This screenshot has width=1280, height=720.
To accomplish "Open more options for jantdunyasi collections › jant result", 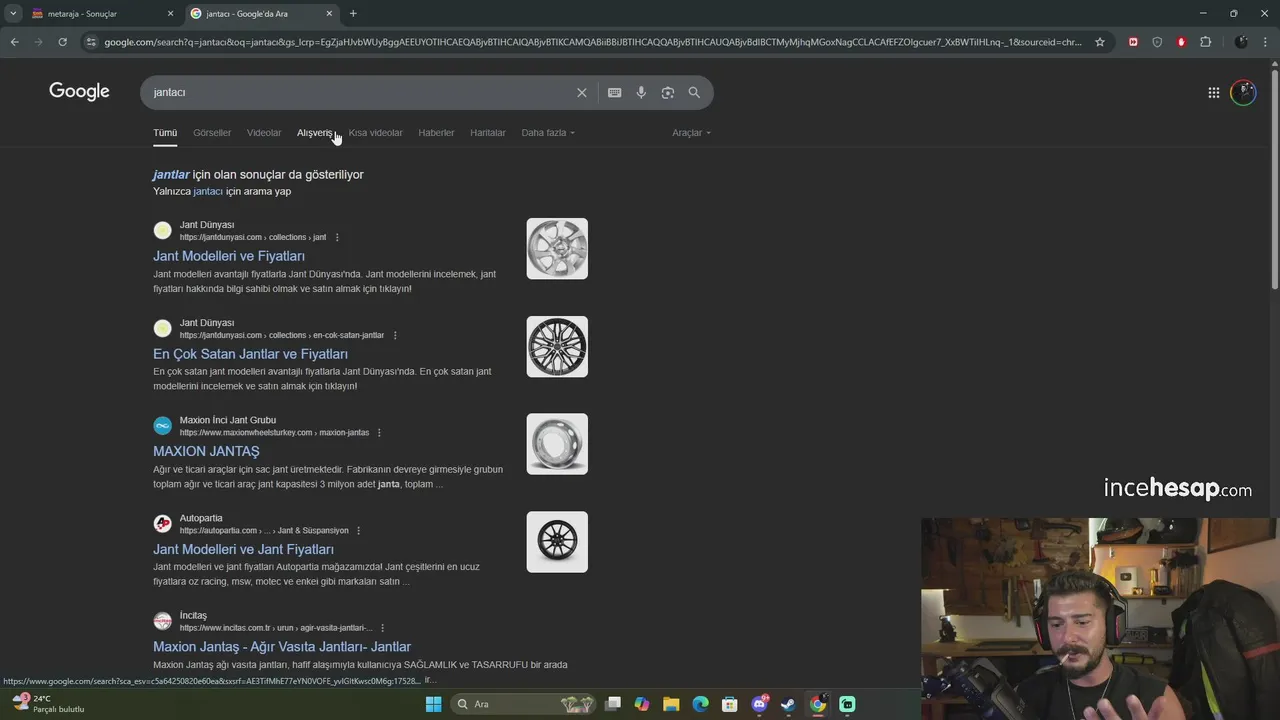I will 337,238.
